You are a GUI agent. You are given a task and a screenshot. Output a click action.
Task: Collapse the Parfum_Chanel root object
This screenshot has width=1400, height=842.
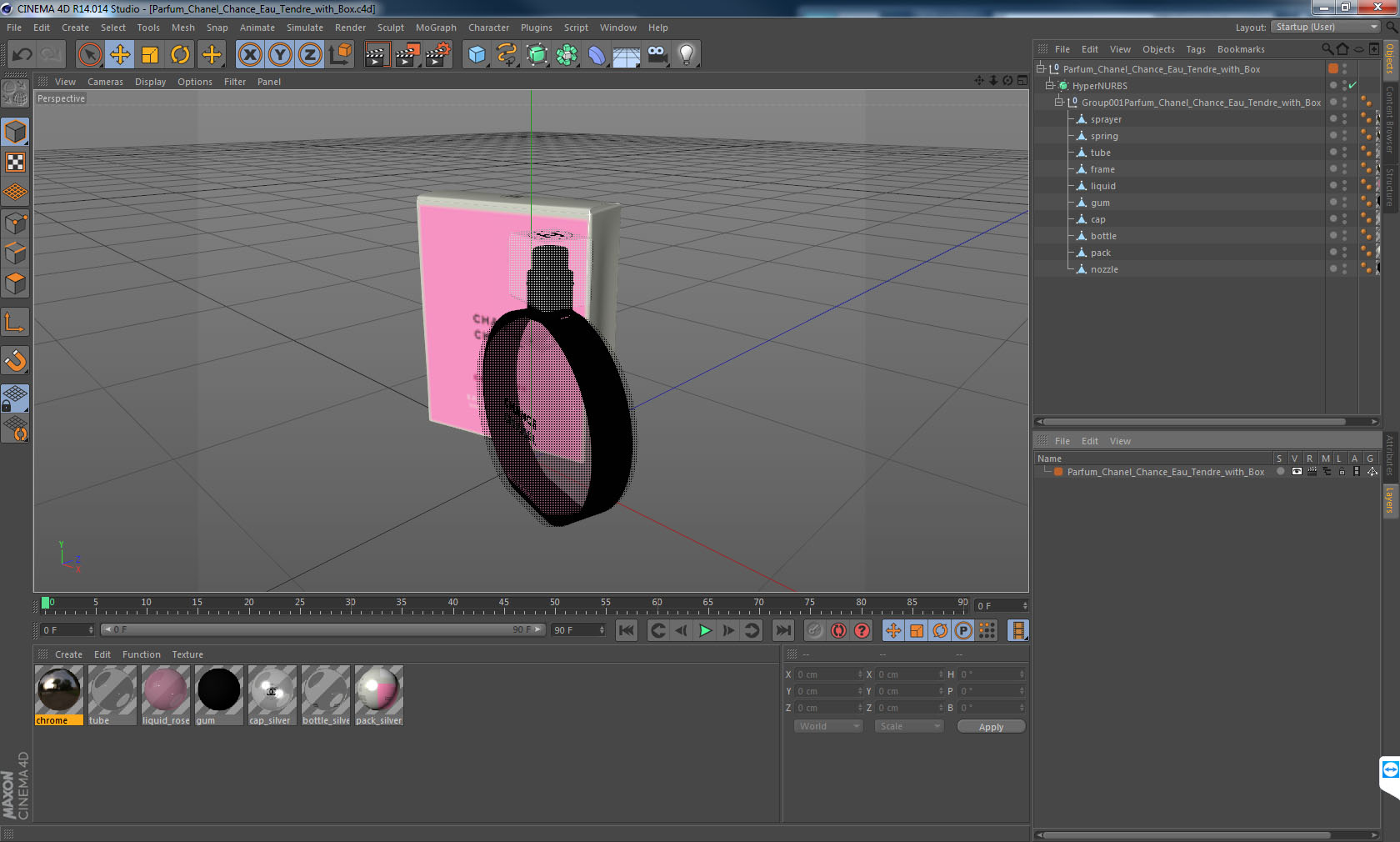point(1040,69)
